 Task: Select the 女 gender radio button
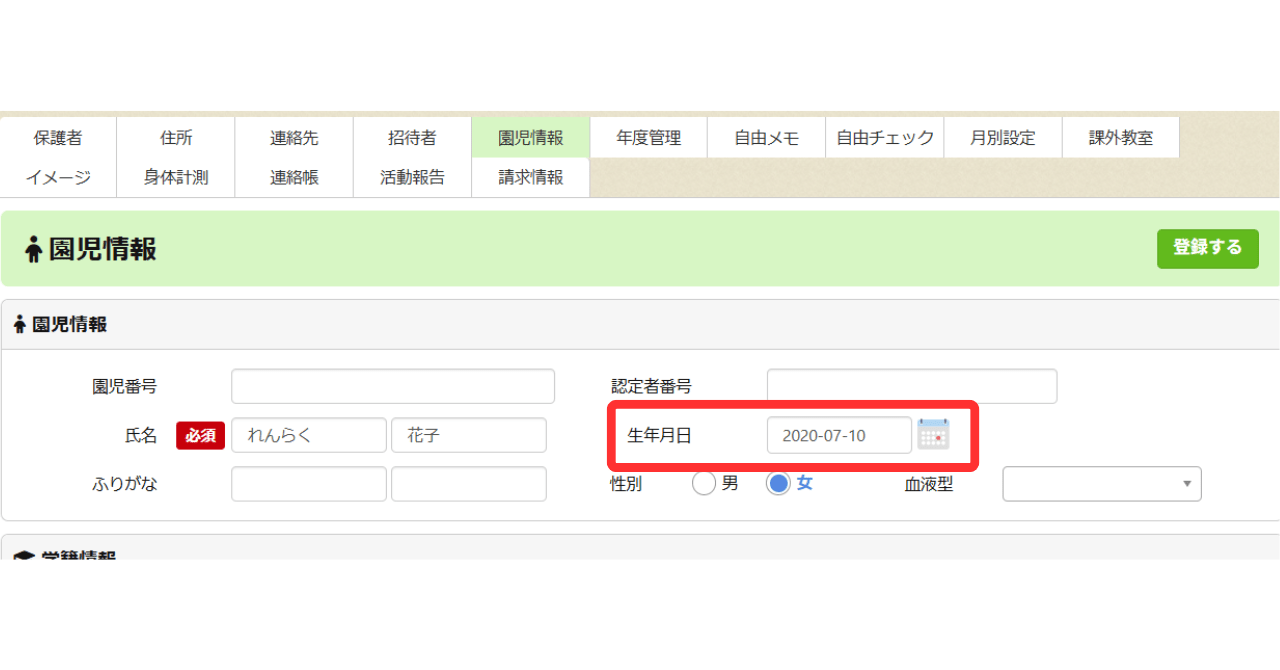tap(778, 484)
